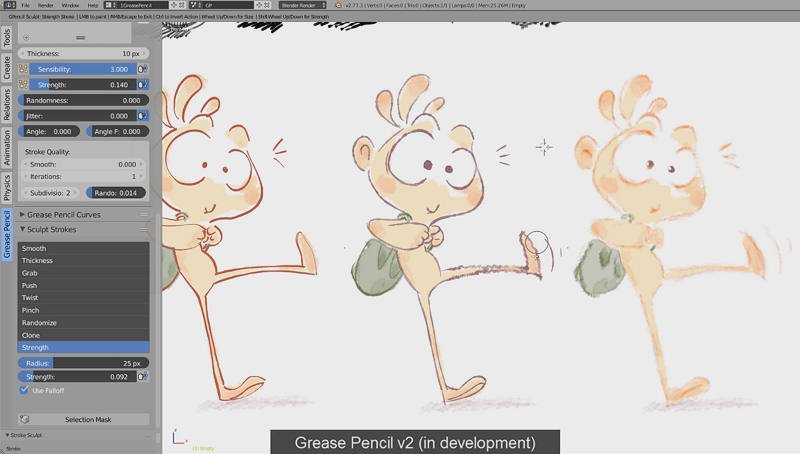Image resolution: width=800 pixels, height=454 pixels.
Task: Expand the Grease Pencil Curves panel
Action: point(24,214)
